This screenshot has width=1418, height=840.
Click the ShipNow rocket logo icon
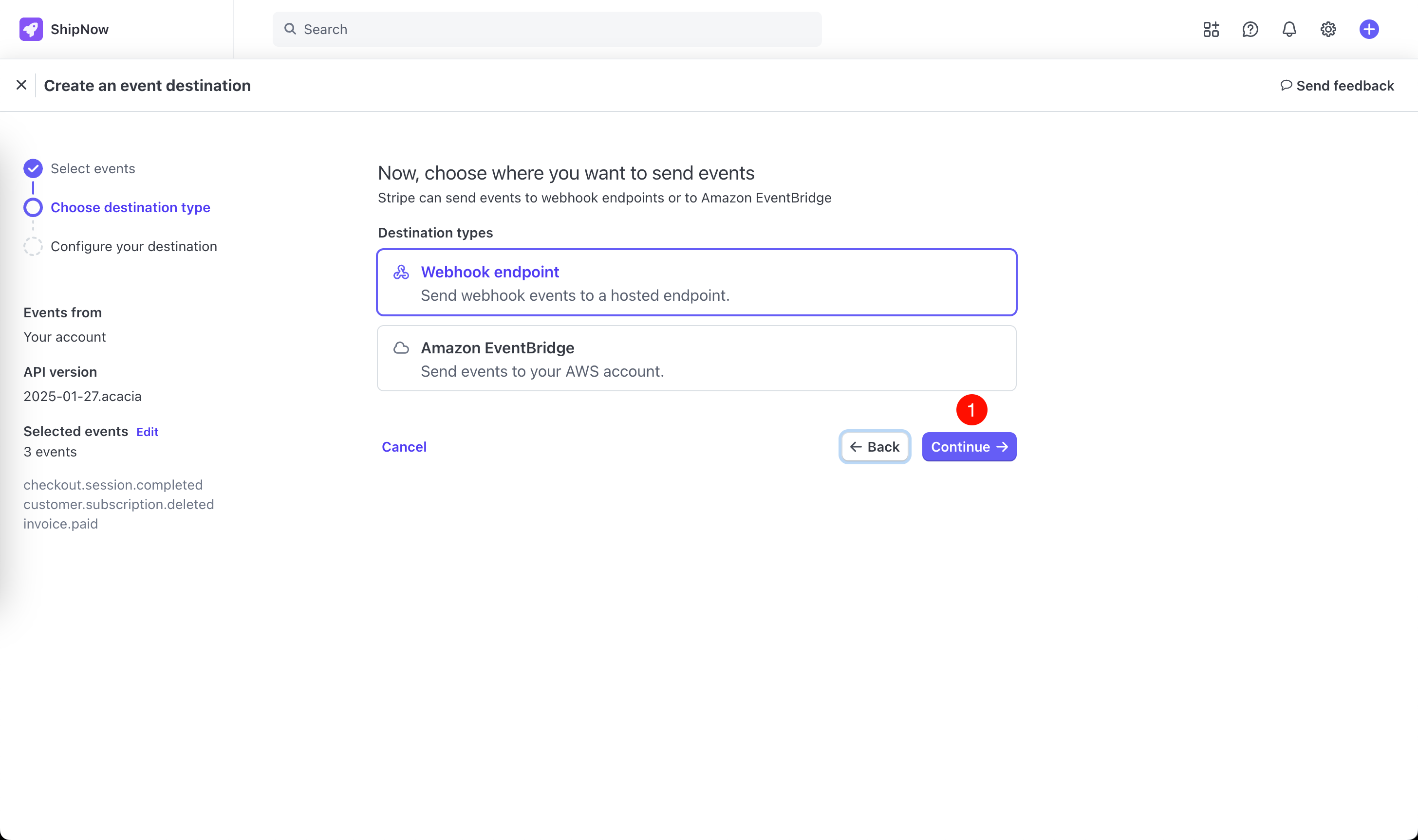31,29
